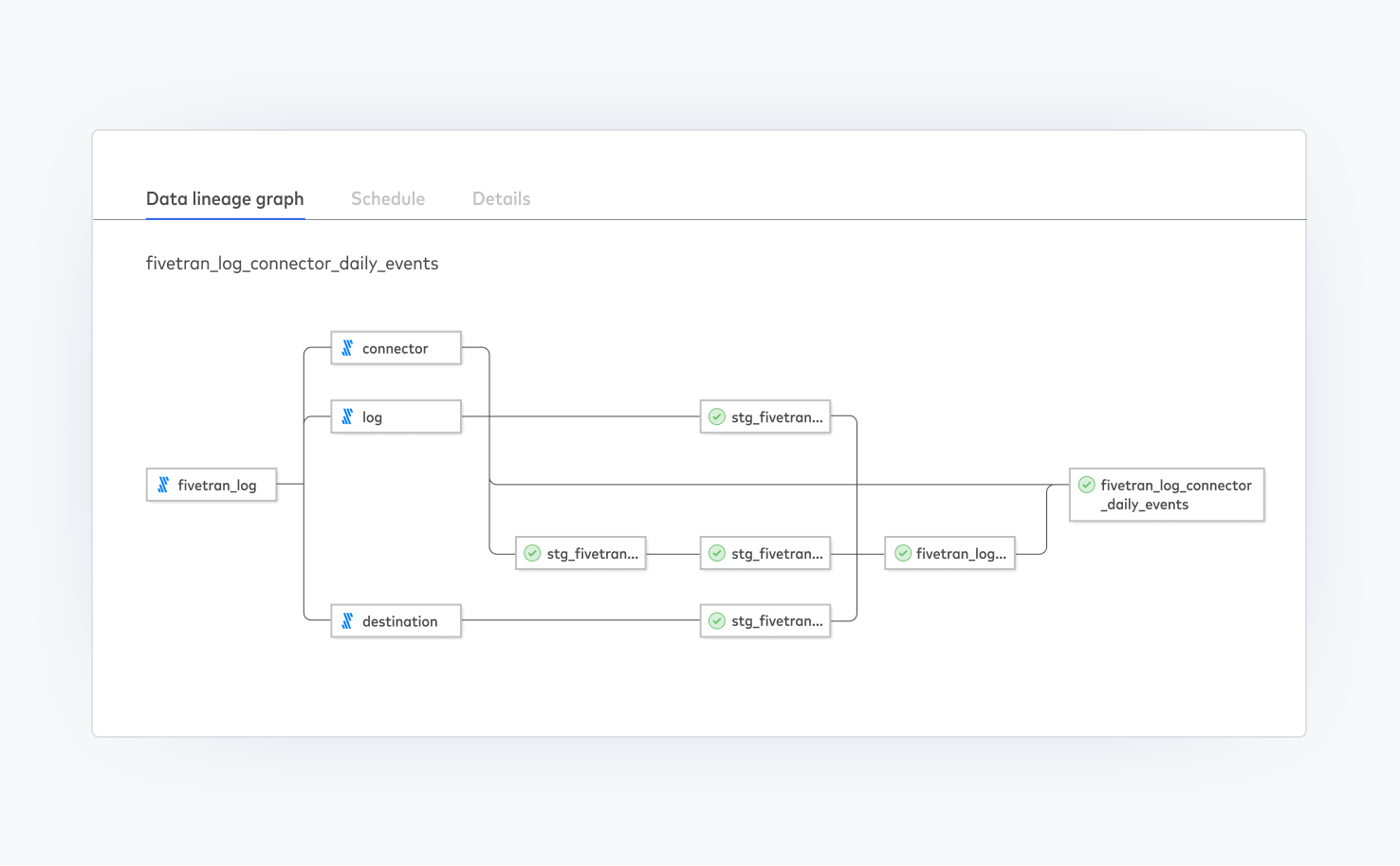Viewport: 1400px width, 866px height.
Task: Click green check on stg_fivetran node right of destination
Action: [x=717, y=621]
